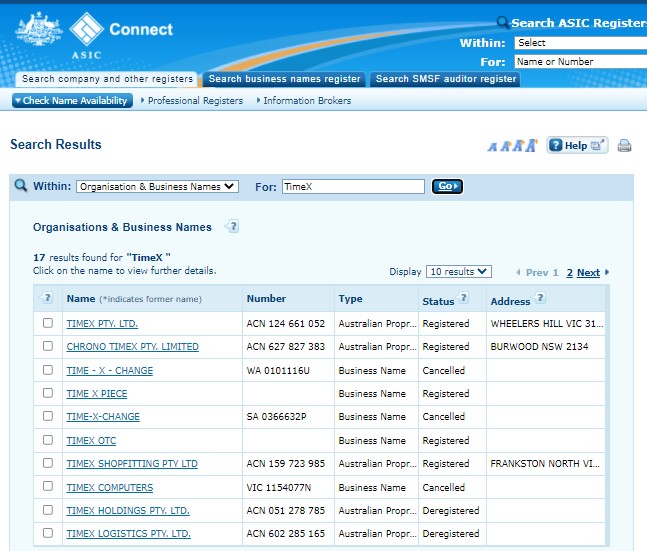Image resolution: width=647 pixels, height=551 pixels.
Task: Open CHRONO TIMEX PTY. LIMITED details
Action: [x=132, y=347]
